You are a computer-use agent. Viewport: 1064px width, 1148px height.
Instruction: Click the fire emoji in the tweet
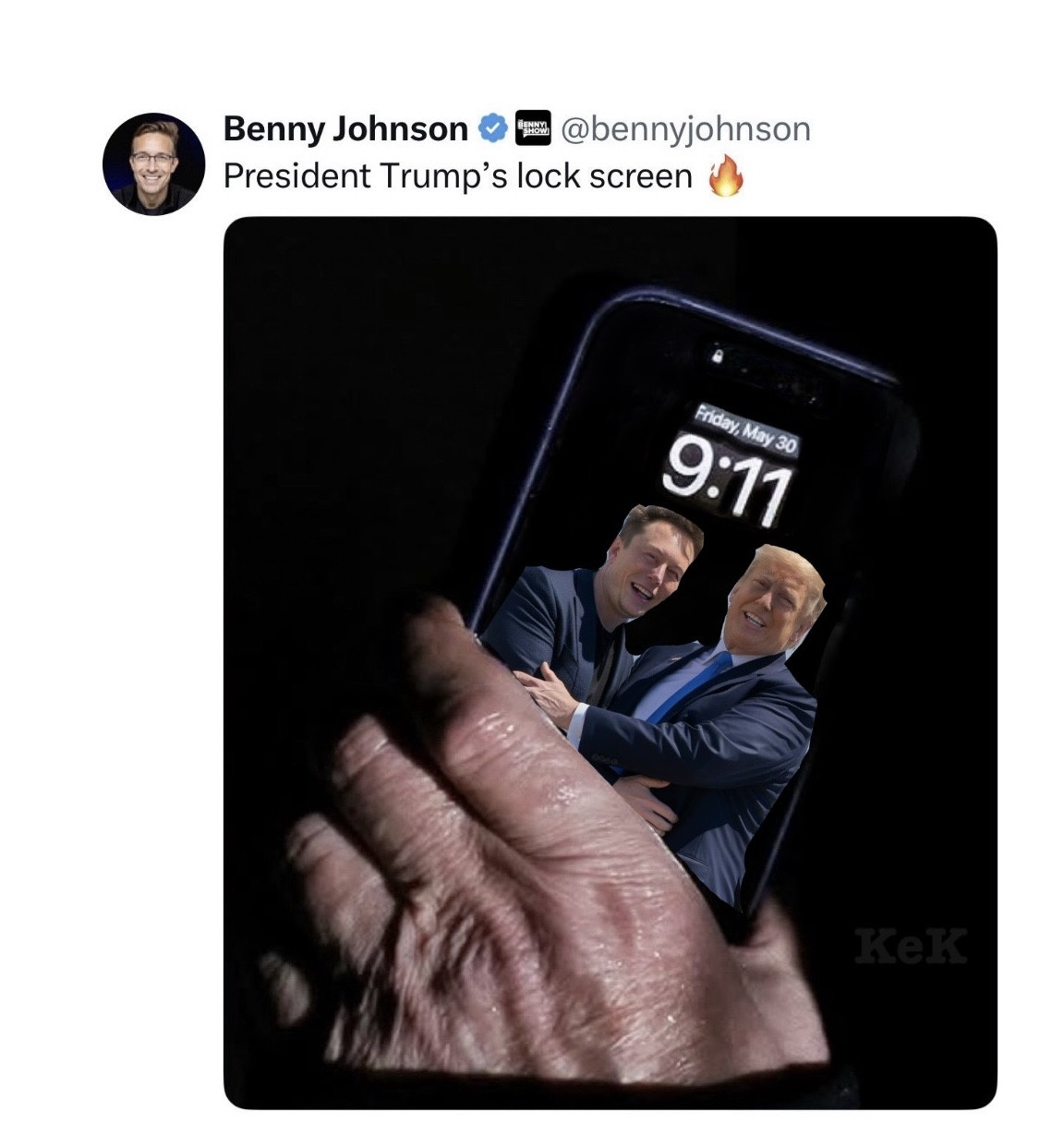pos(726,175)
